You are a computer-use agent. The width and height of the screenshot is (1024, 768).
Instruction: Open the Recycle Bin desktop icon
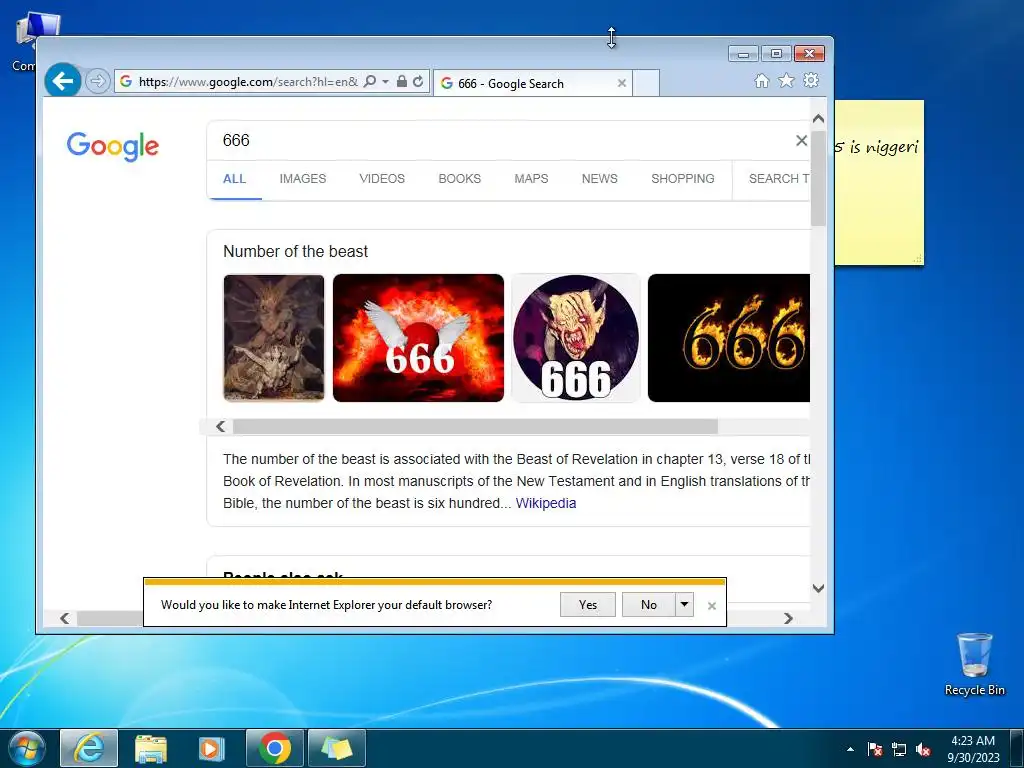point(974,664)
